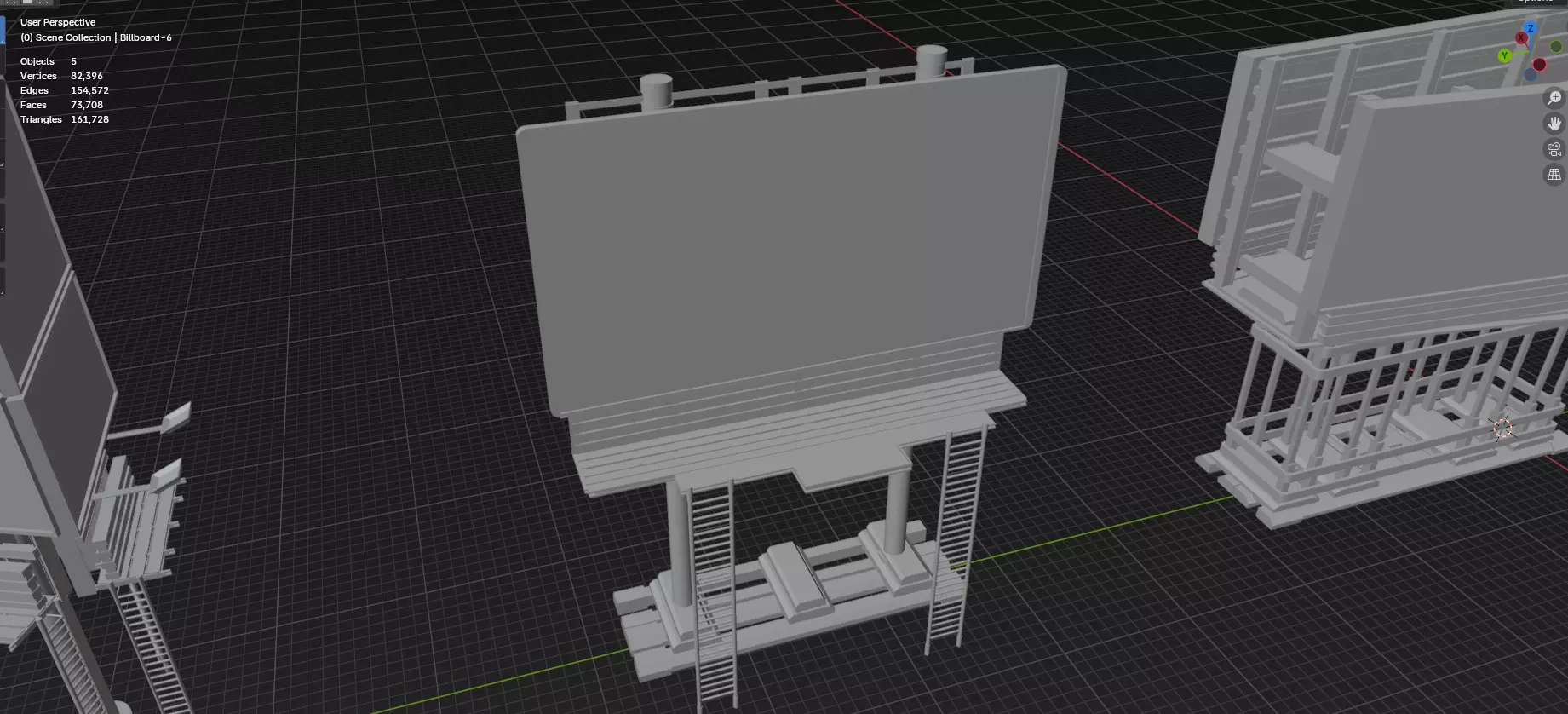Click the Faces value '73,708'

pos(87,105)
